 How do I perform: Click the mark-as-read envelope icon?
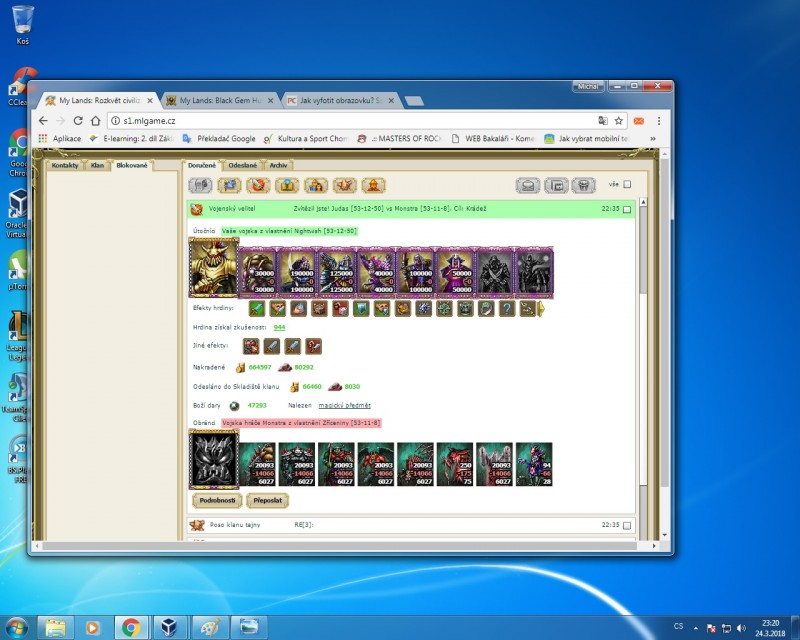pyautogui.click(x=529, y=185)
